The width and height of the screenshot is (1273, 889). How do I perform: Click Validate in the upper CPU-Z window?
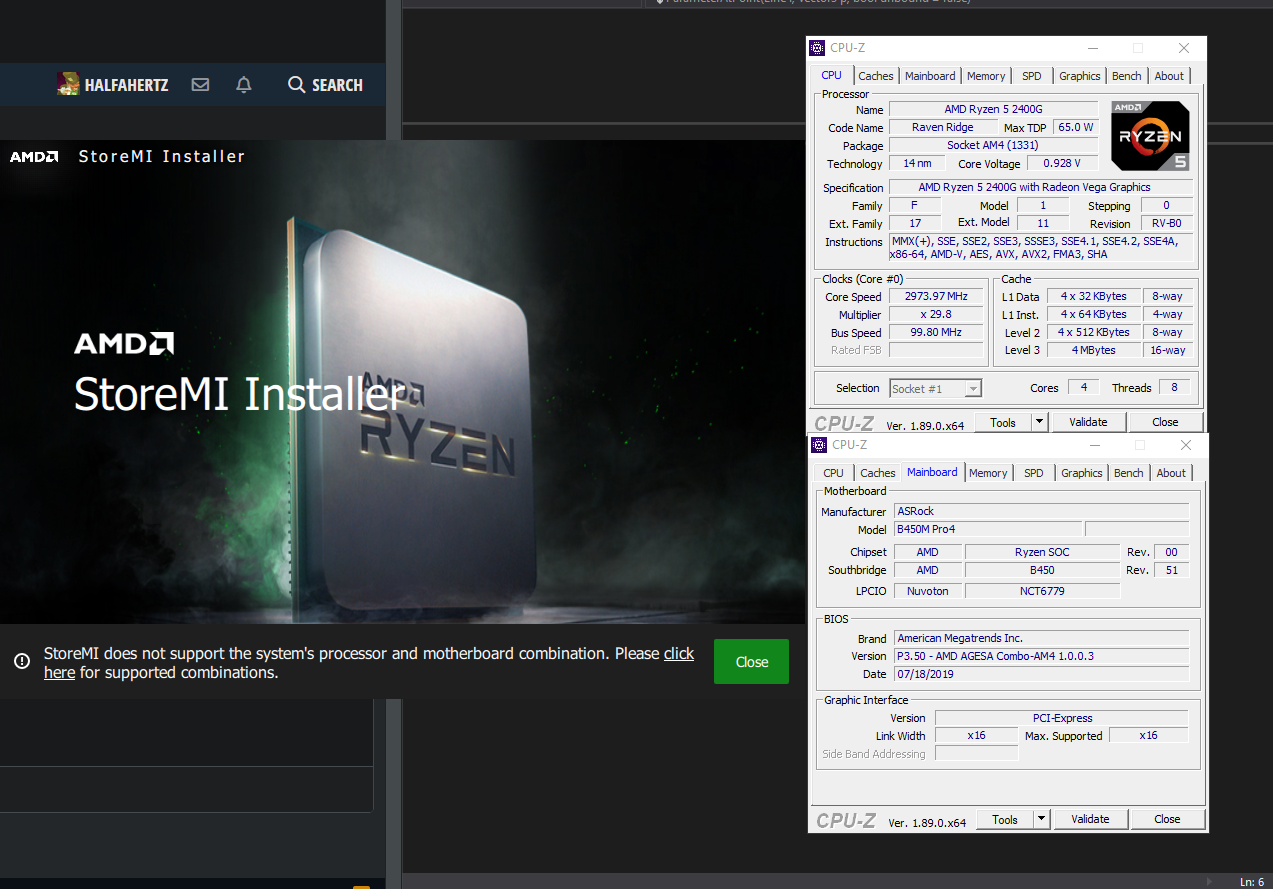(x=1088, y=422)
